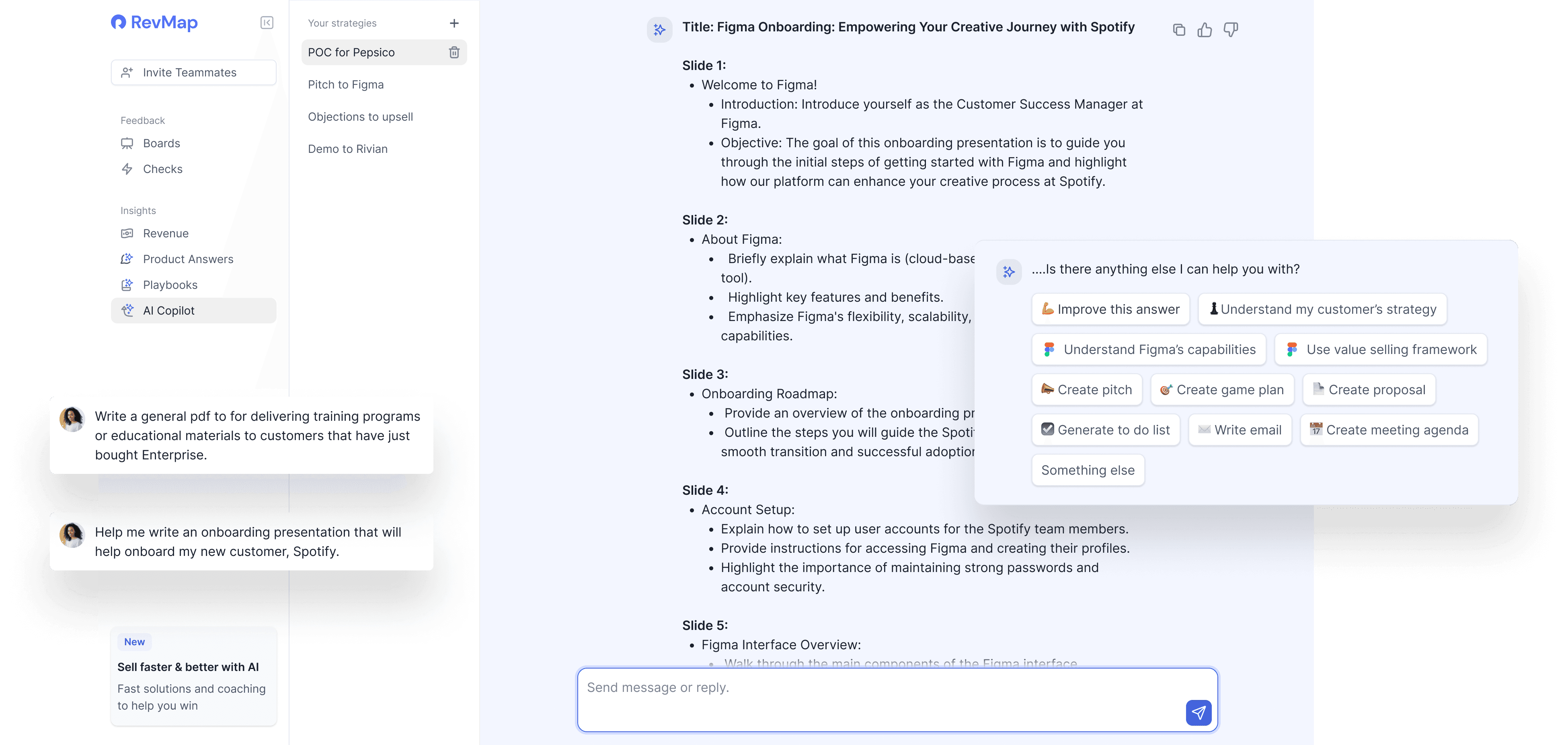The image size is (1568, 745).
Task: Click the Boards icon in sidebar
Action: click(127, 144)
